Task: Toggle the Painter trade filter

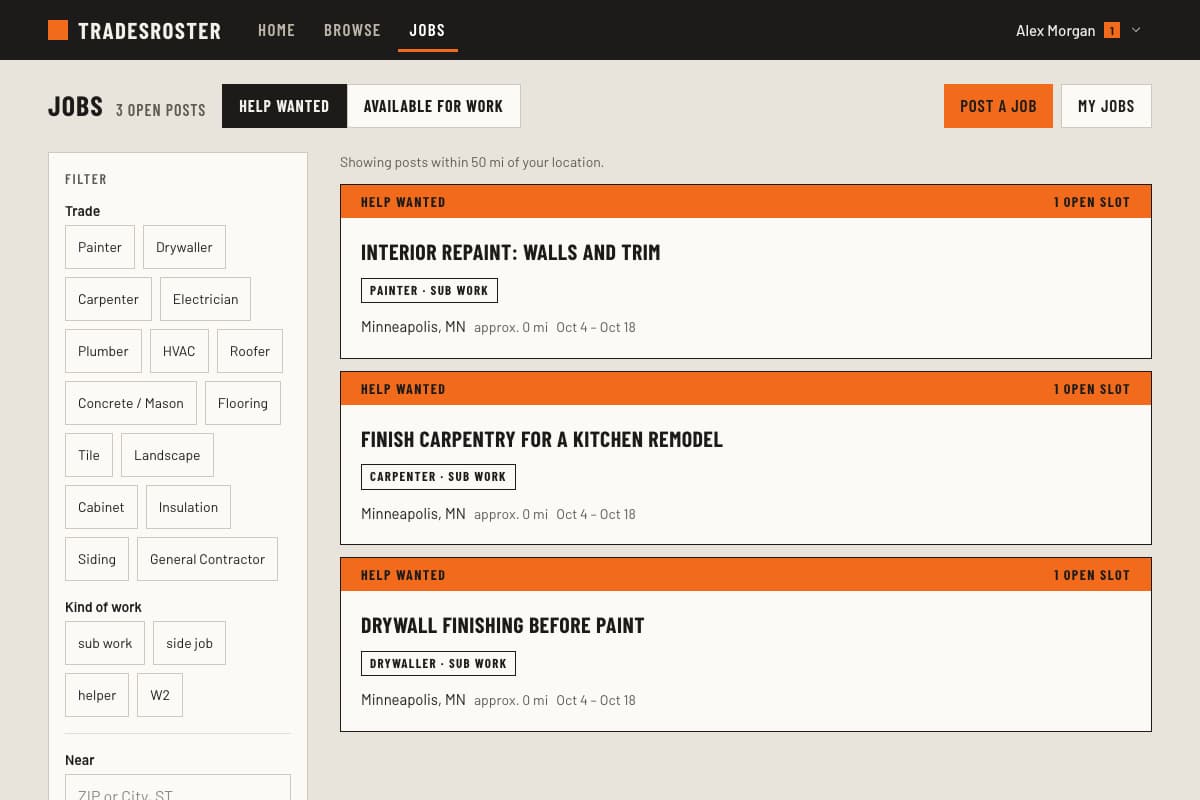Action: pyautogui.click(x=100, y=247)
